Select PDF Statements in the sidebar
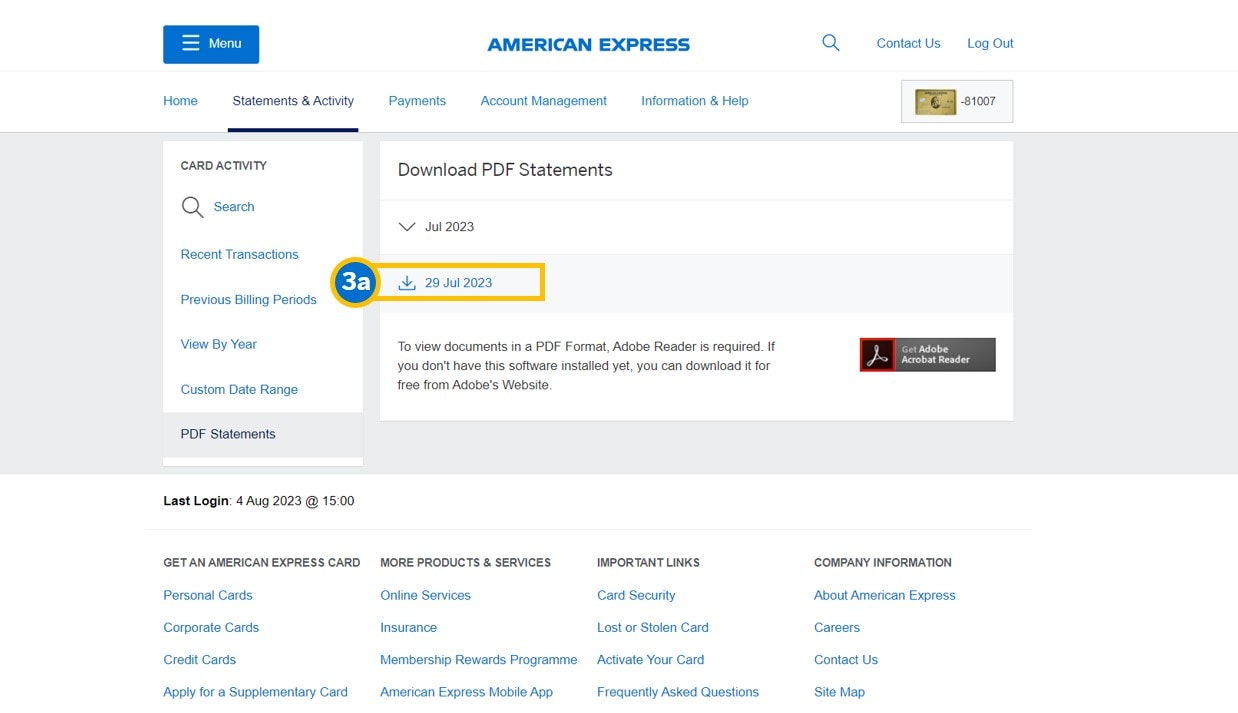This screenshot has width=1238, height=713. (228, 434)
